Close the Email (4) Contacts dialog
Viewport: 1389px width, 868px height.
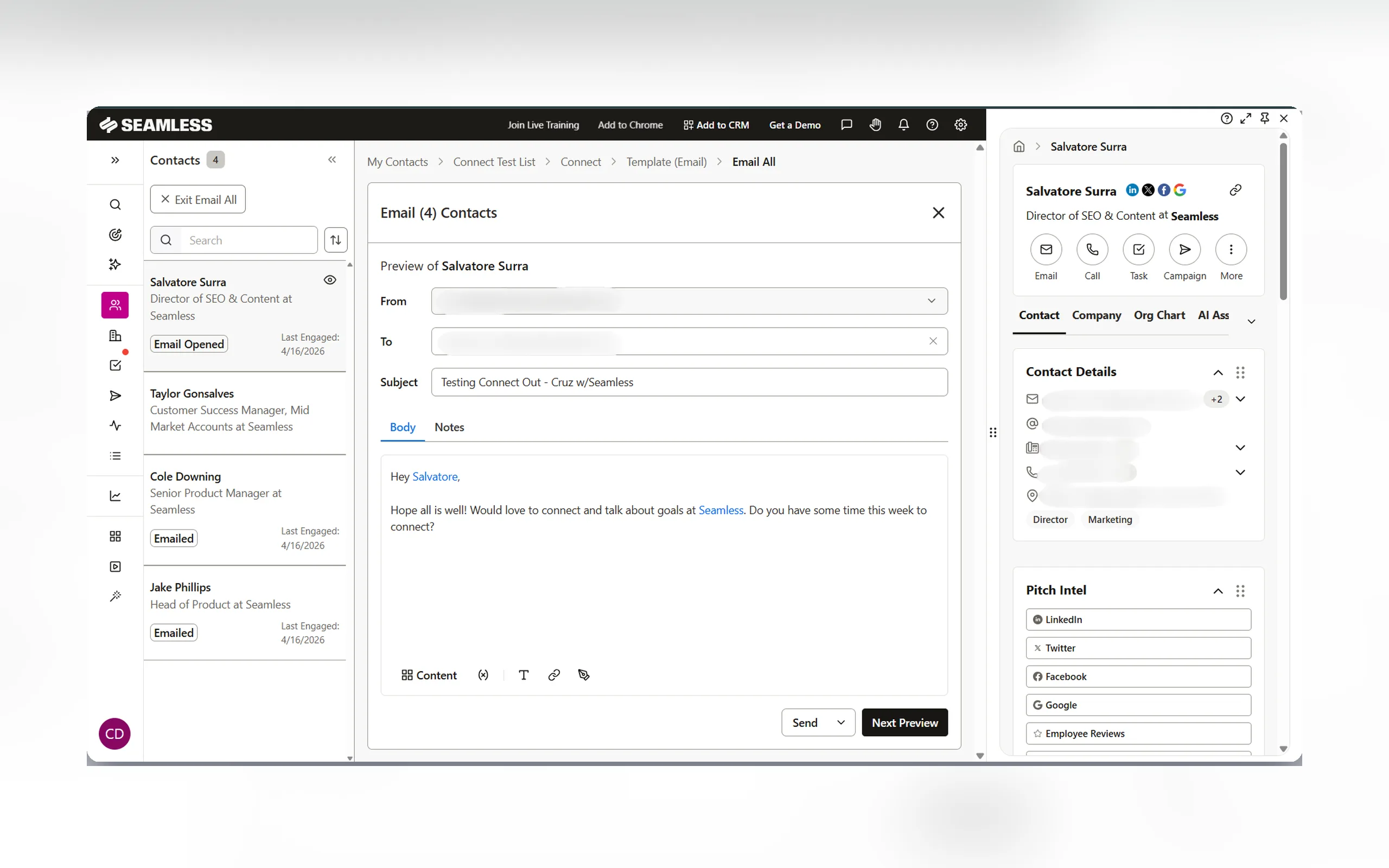tap(939, 213)
